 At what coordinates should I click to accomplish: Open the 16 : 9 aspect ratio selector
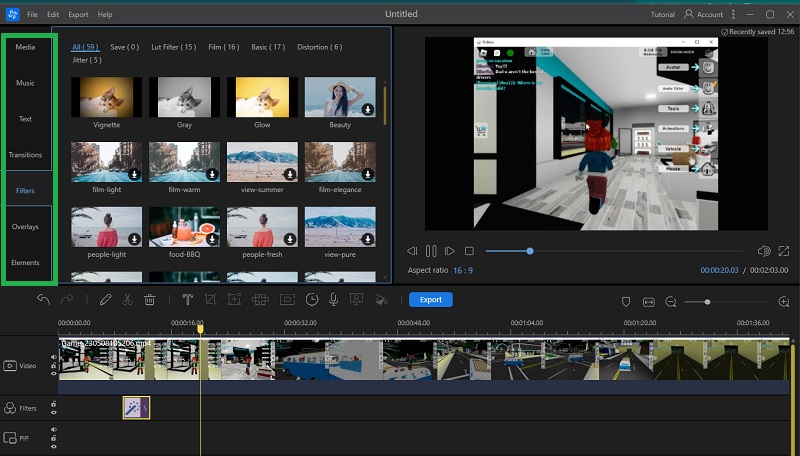[x=463, y=270]
